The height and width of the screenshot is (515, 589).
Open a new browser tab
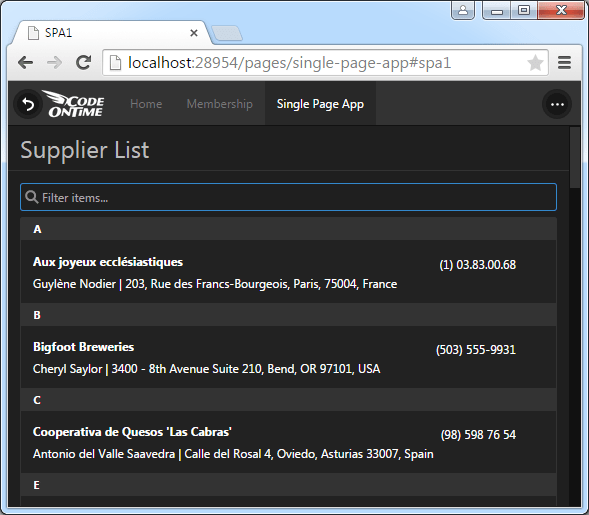pyautogui.click(x=227, y=33)
